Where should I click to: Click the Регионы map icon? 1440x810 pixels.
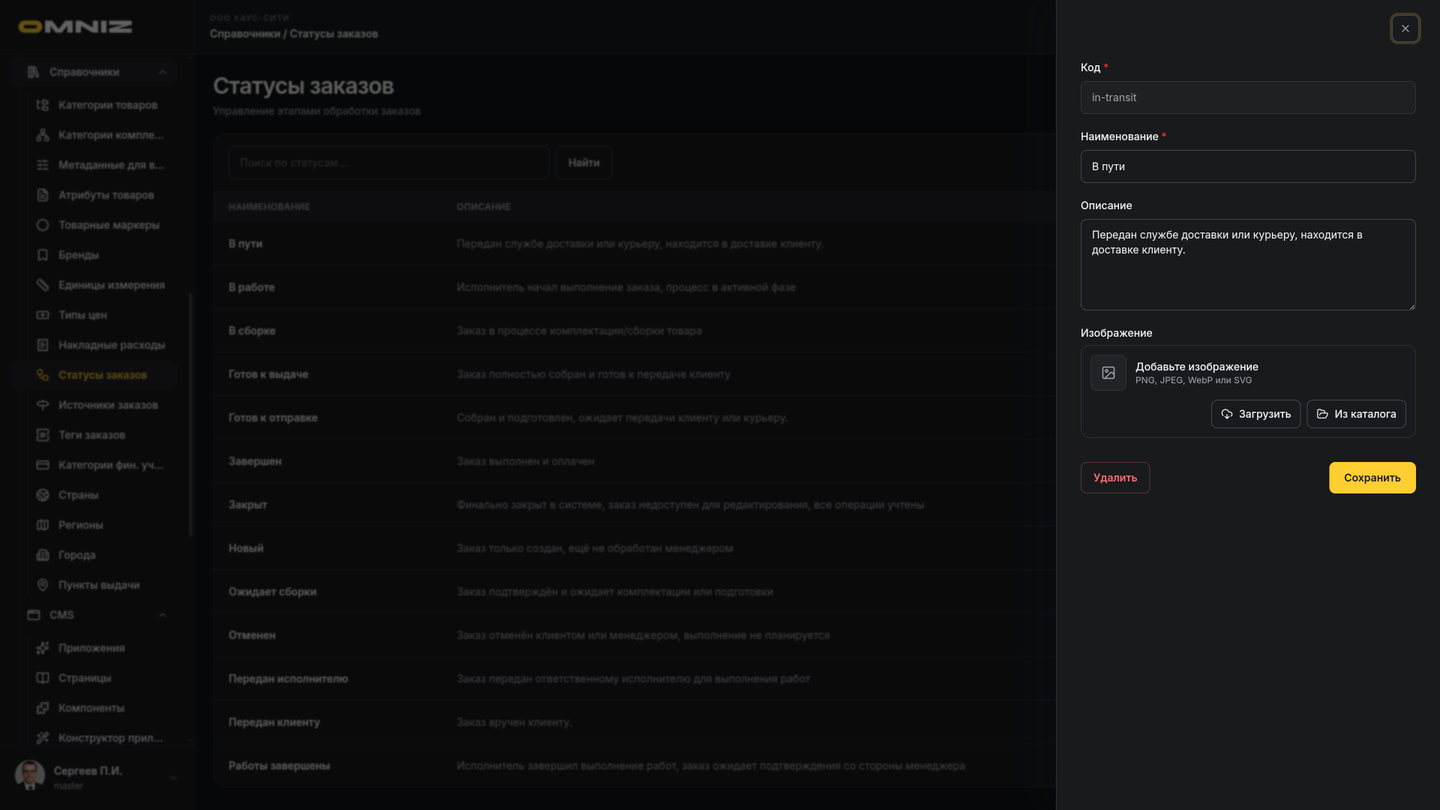click(x=42, y=525)
